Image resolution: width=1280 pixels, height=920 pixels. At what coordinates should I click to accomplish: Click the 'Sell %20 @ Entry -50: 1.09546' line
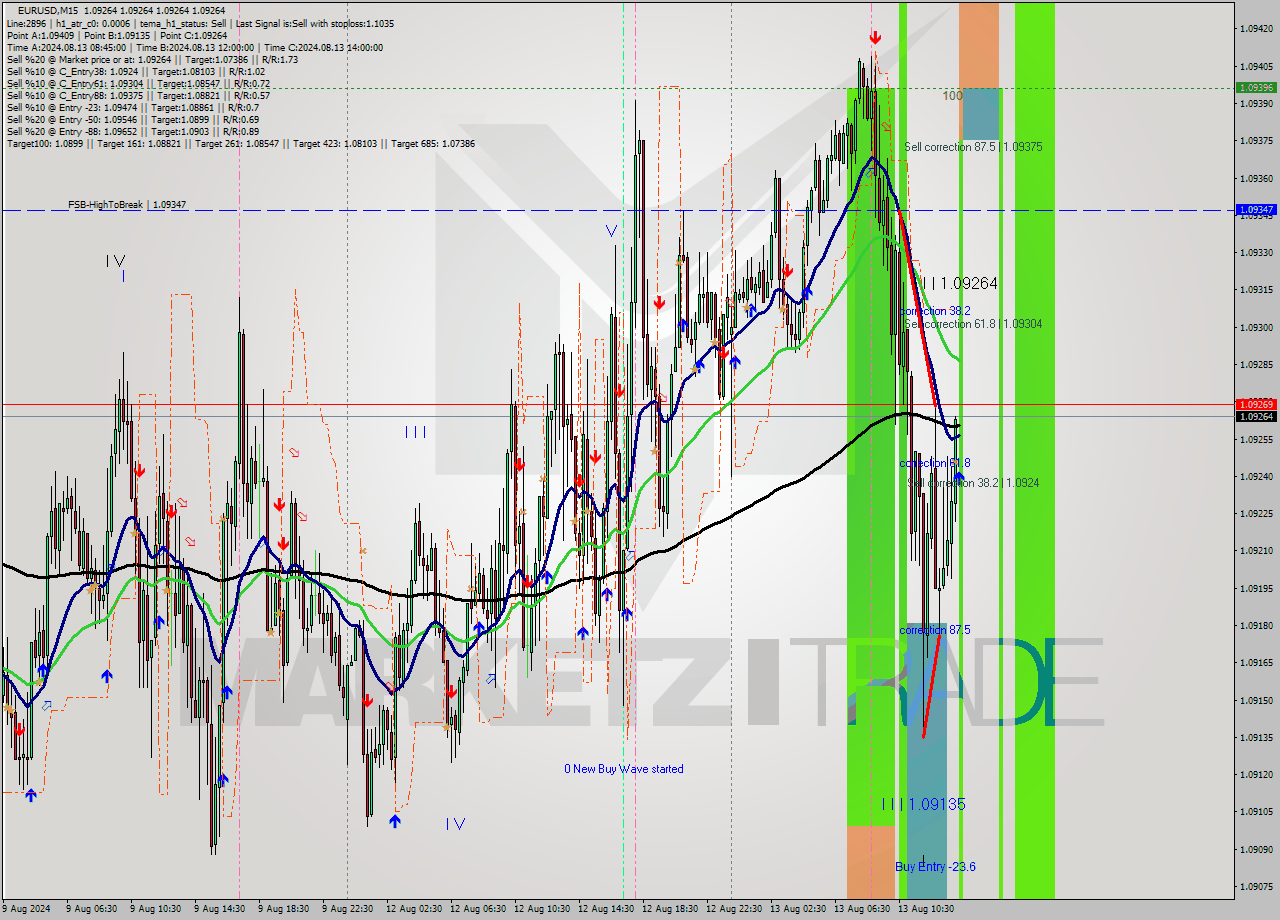(133, 119)
